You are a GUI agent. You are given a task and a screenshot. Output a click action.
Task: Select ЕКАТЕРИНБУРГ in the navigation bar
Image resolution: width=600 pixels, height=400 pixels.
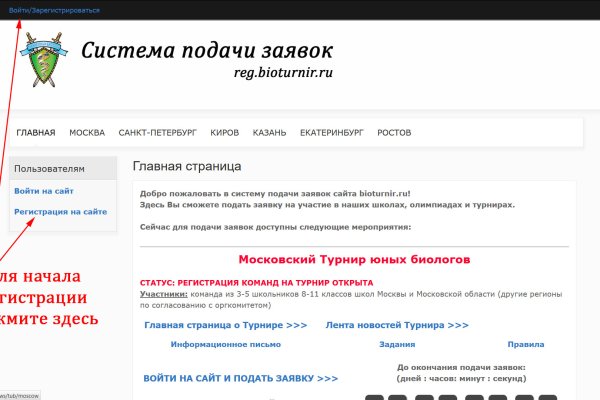[332, 133]
